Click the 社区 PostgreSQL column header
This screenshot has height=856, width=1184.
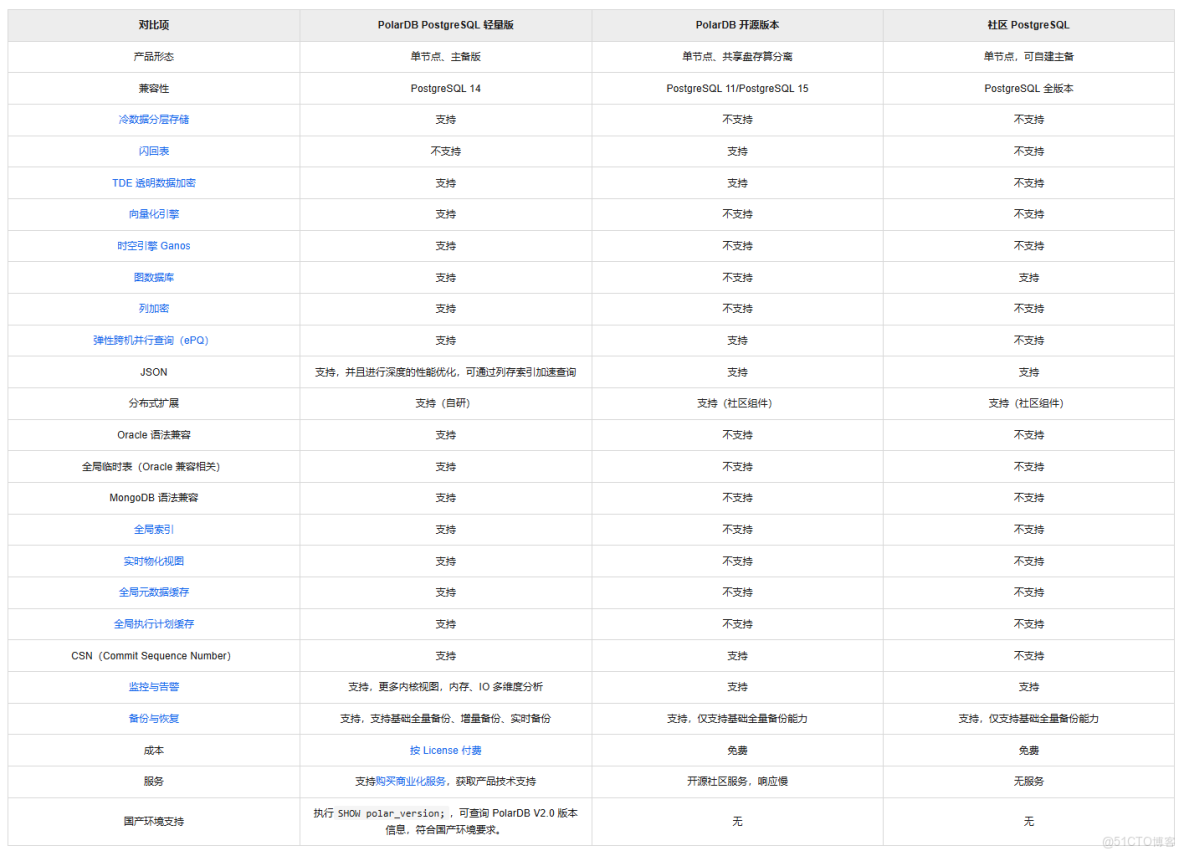[1028, 25]
